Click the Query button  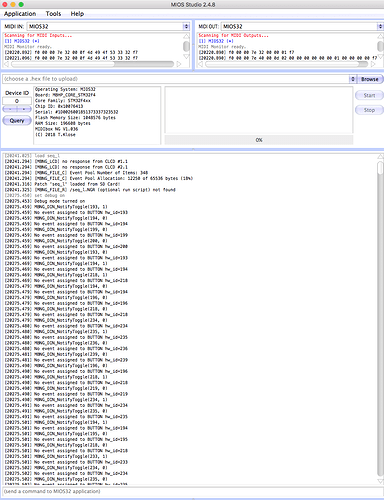point(17,121)
